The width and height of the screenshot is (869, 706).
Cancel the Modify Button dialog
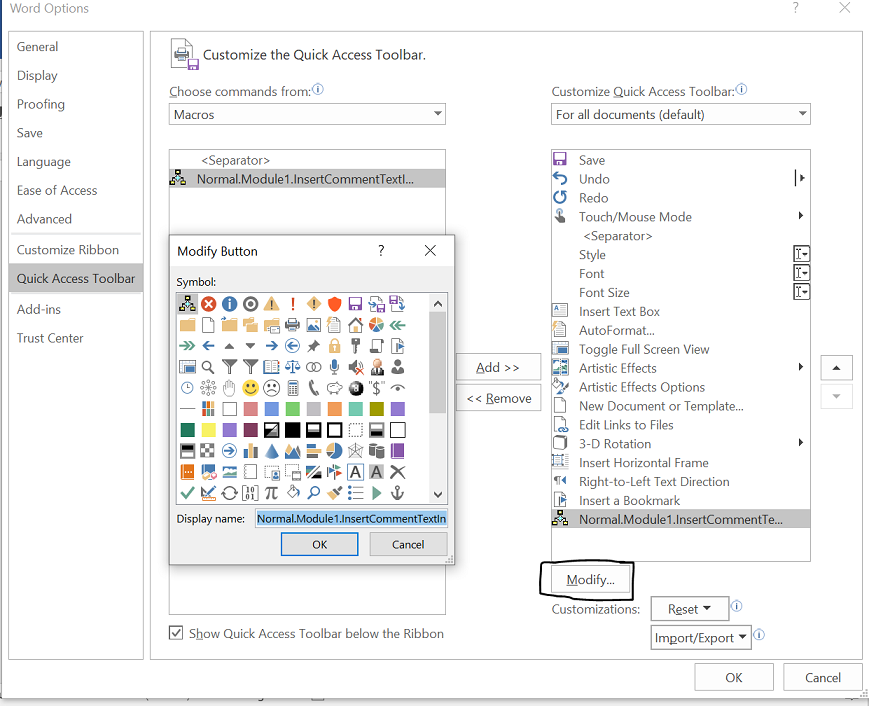408,544
